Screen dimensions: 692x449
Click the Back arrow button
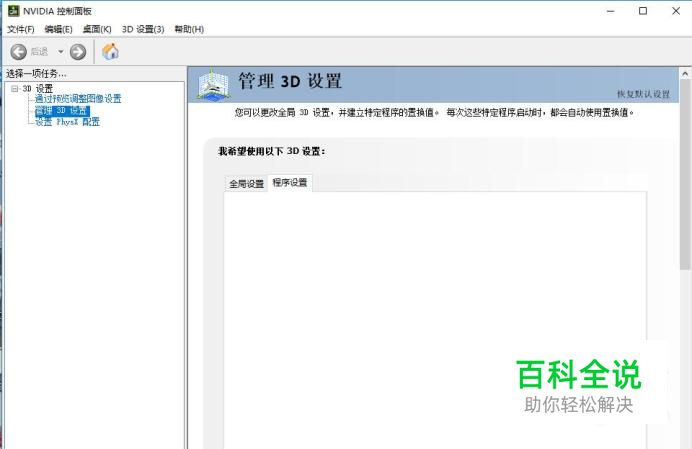point(19,52)
